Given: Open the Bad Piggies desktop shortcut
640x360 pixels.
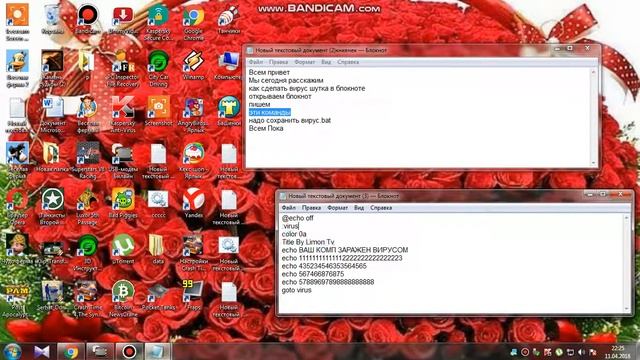Looking at the screenshot, I should (x=123, y=203).
